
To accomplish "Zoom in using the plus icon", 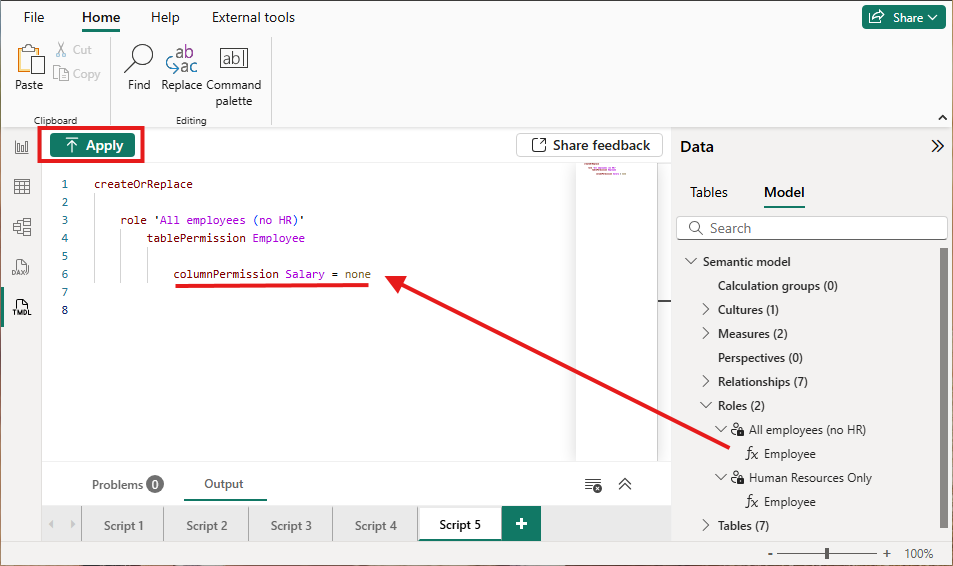I will tap(887, 554).
